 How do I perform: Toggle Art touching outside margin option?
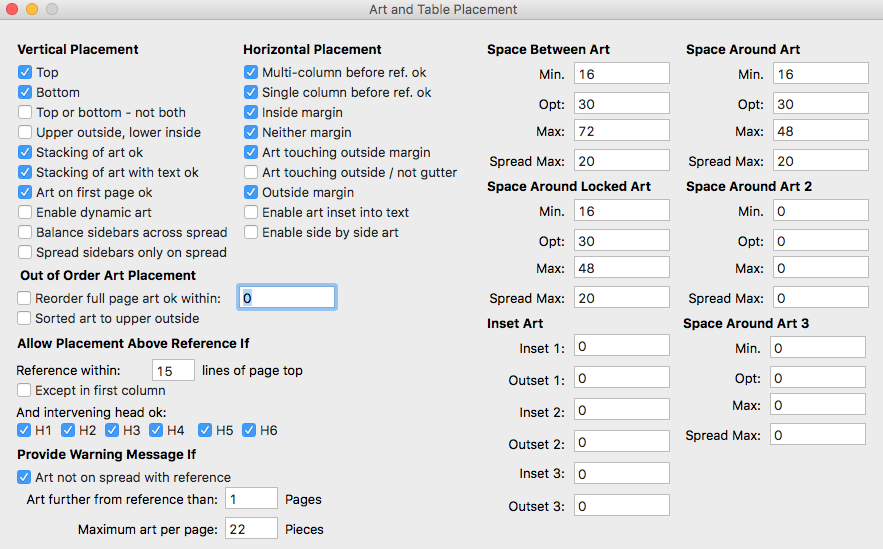[x=251, y=153]
